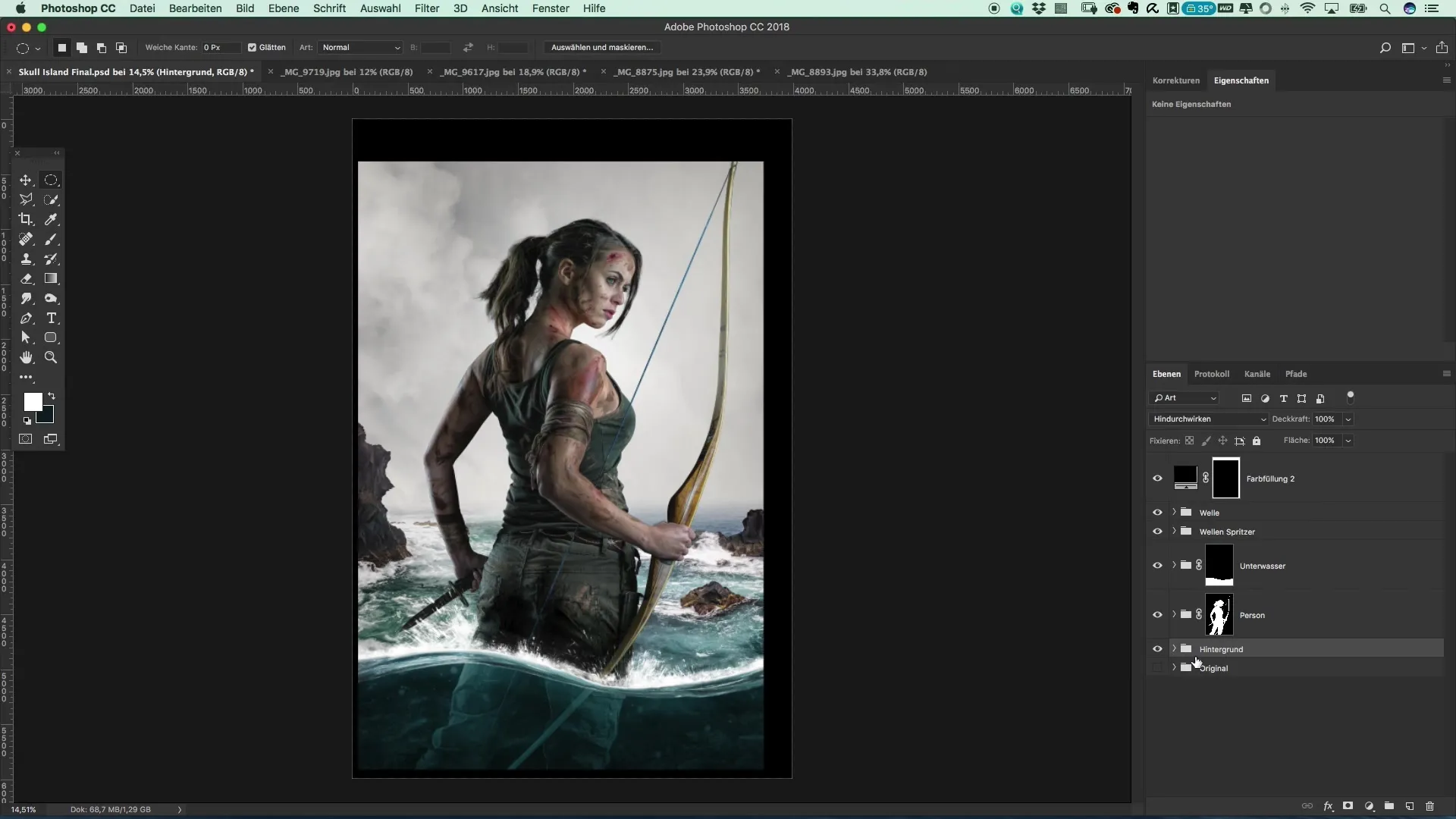1456x819 pixels.
Task: Click the dark background color swatch
Action: coord(48,416)
